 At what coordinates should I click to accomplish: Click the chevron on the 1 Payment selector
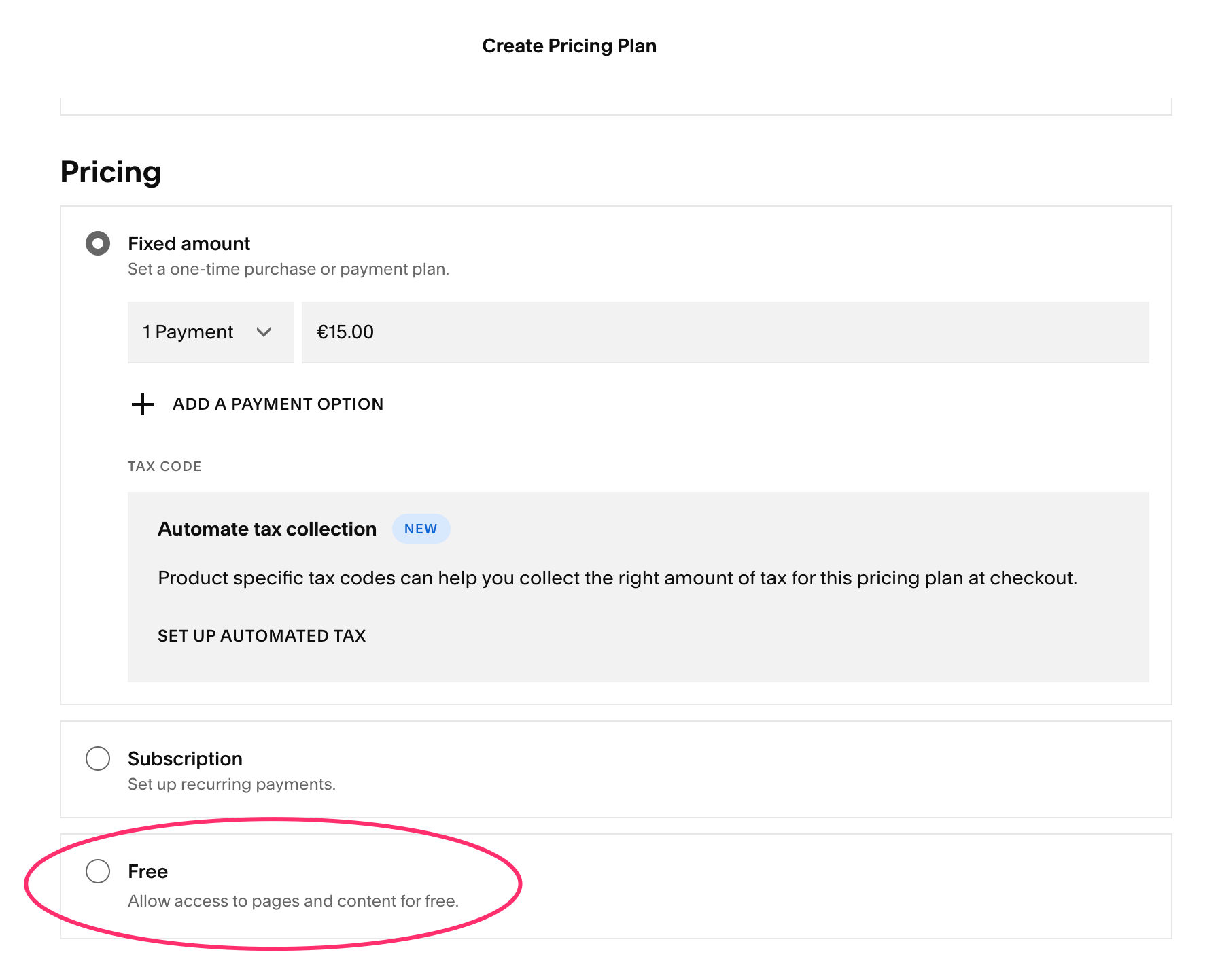tap(266, 332)
